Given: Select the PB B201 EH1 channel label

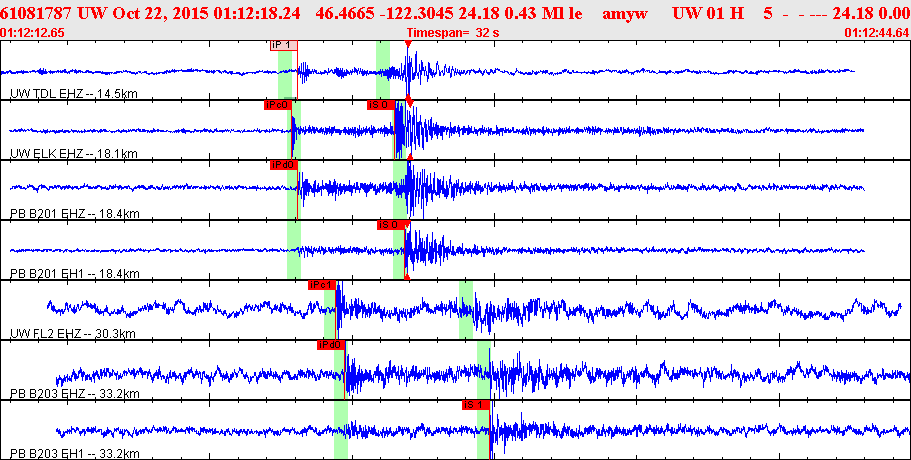Looking at the screenshot, I should click(x=75, y=274).
